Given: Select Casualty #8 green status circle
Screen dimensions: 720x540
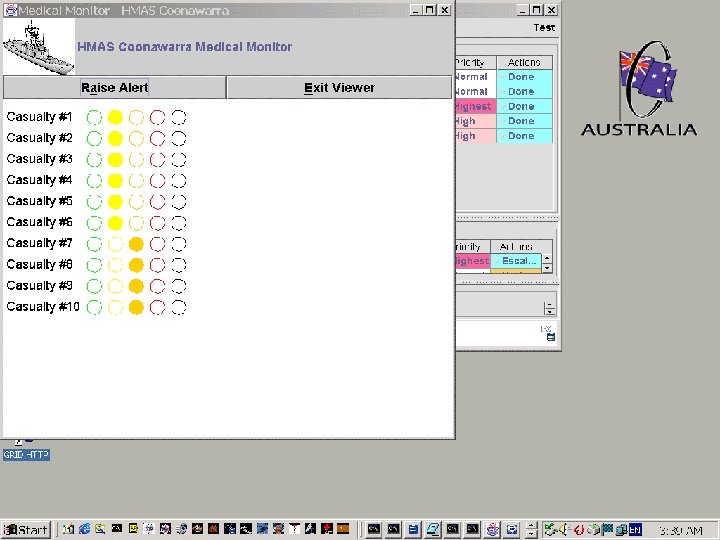Looking at the screenshot, I should 94,265.
